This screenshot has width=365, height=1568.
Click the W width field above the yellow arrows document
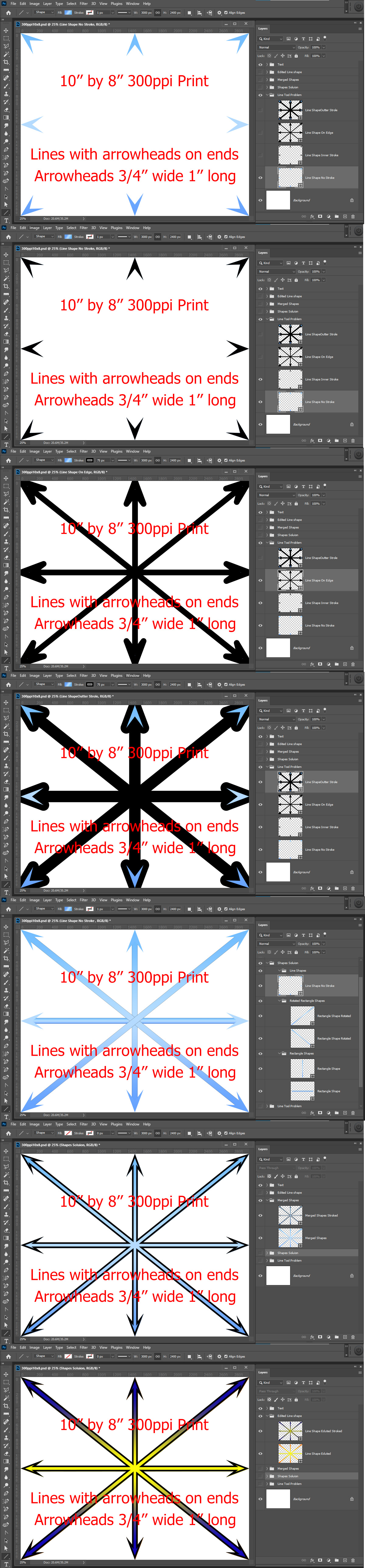tap(146, 1356)
